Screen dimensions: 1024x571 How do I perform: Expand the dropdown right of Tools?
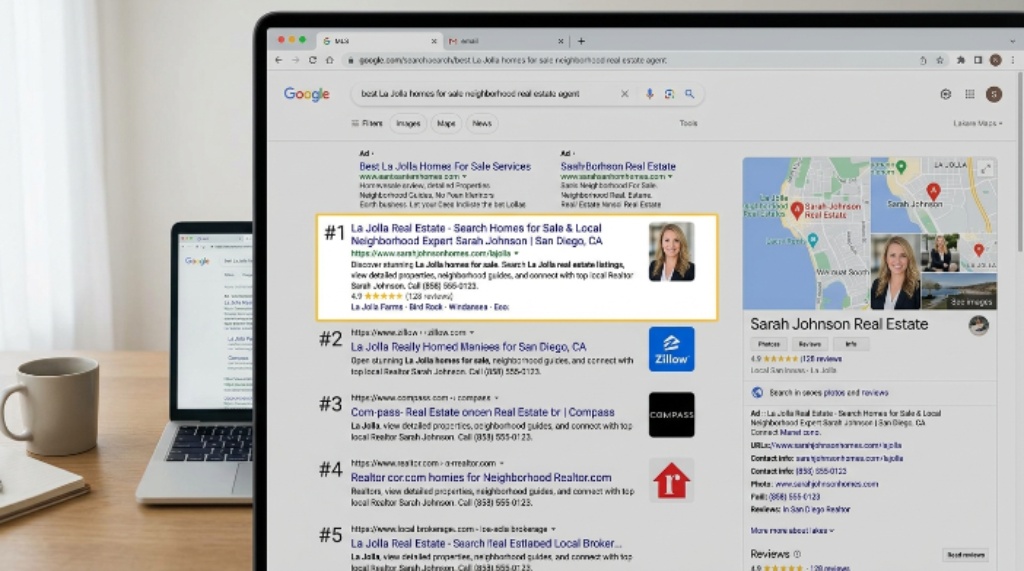(x=978, y=123)
